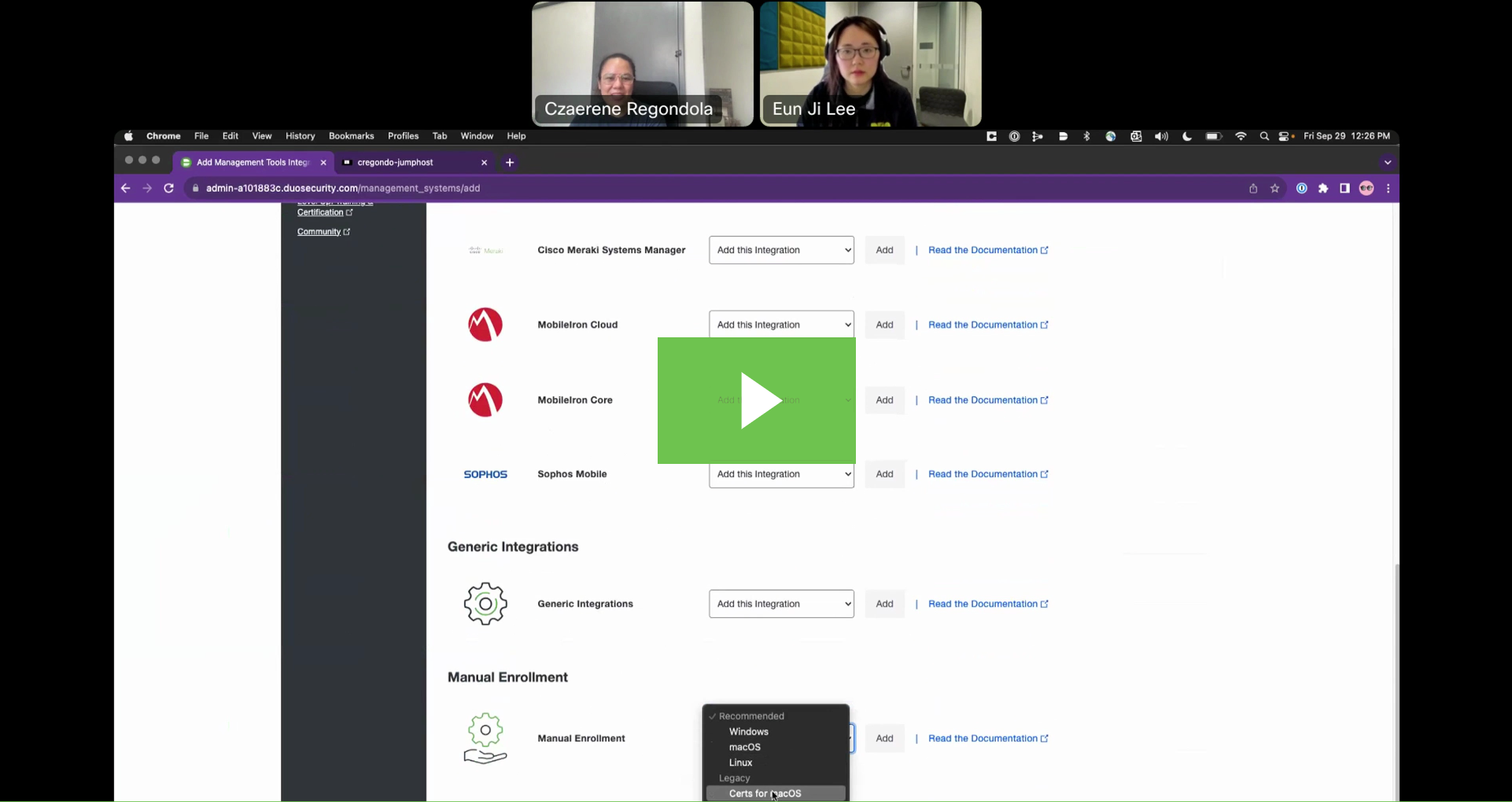This screenshot has width=1512, height=802.
Task: Open a new browser tab
Action: (510, 163)
